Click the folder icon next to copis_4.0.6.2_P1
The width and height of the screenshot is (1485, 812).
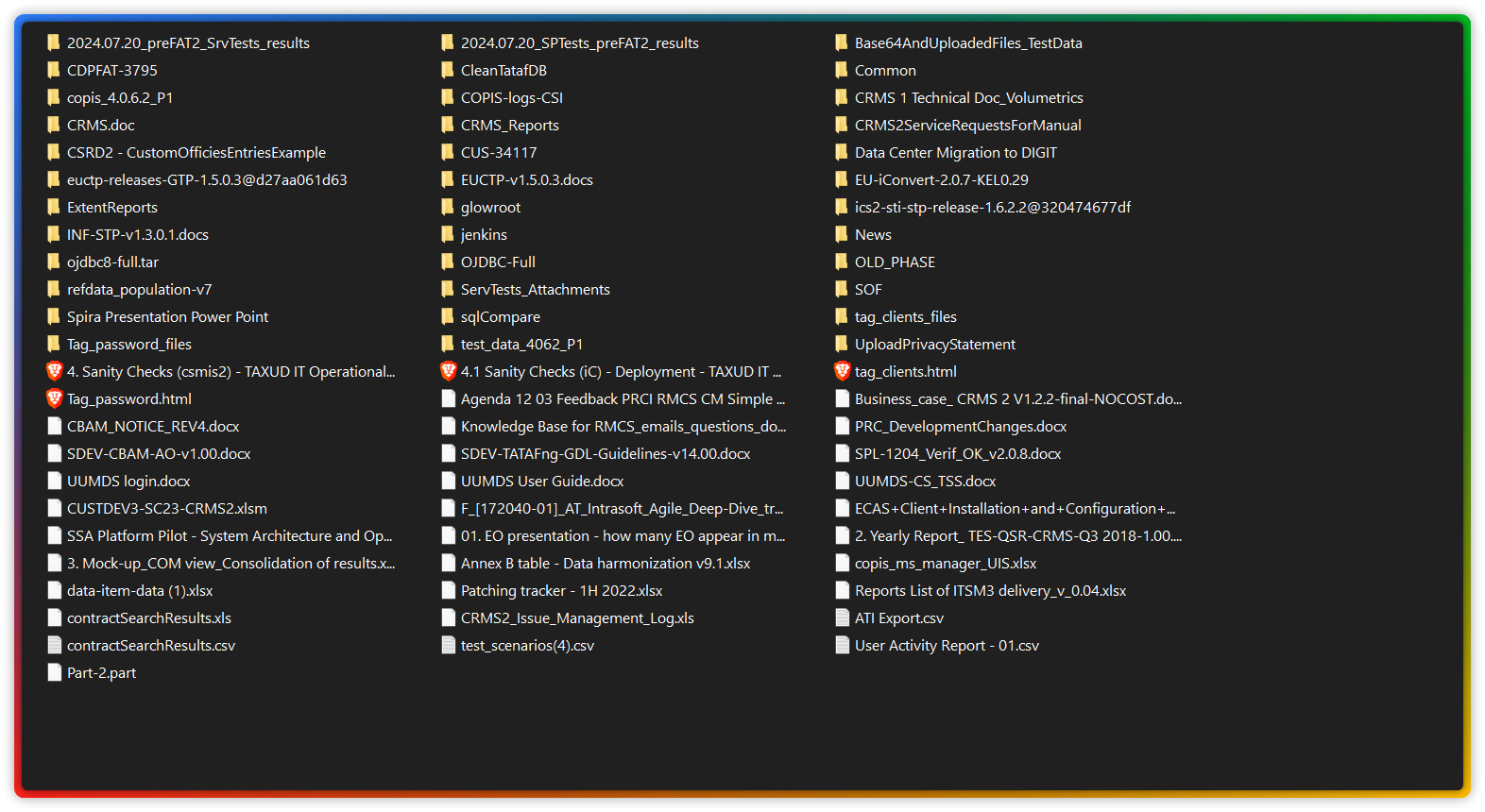click(54, 97)
